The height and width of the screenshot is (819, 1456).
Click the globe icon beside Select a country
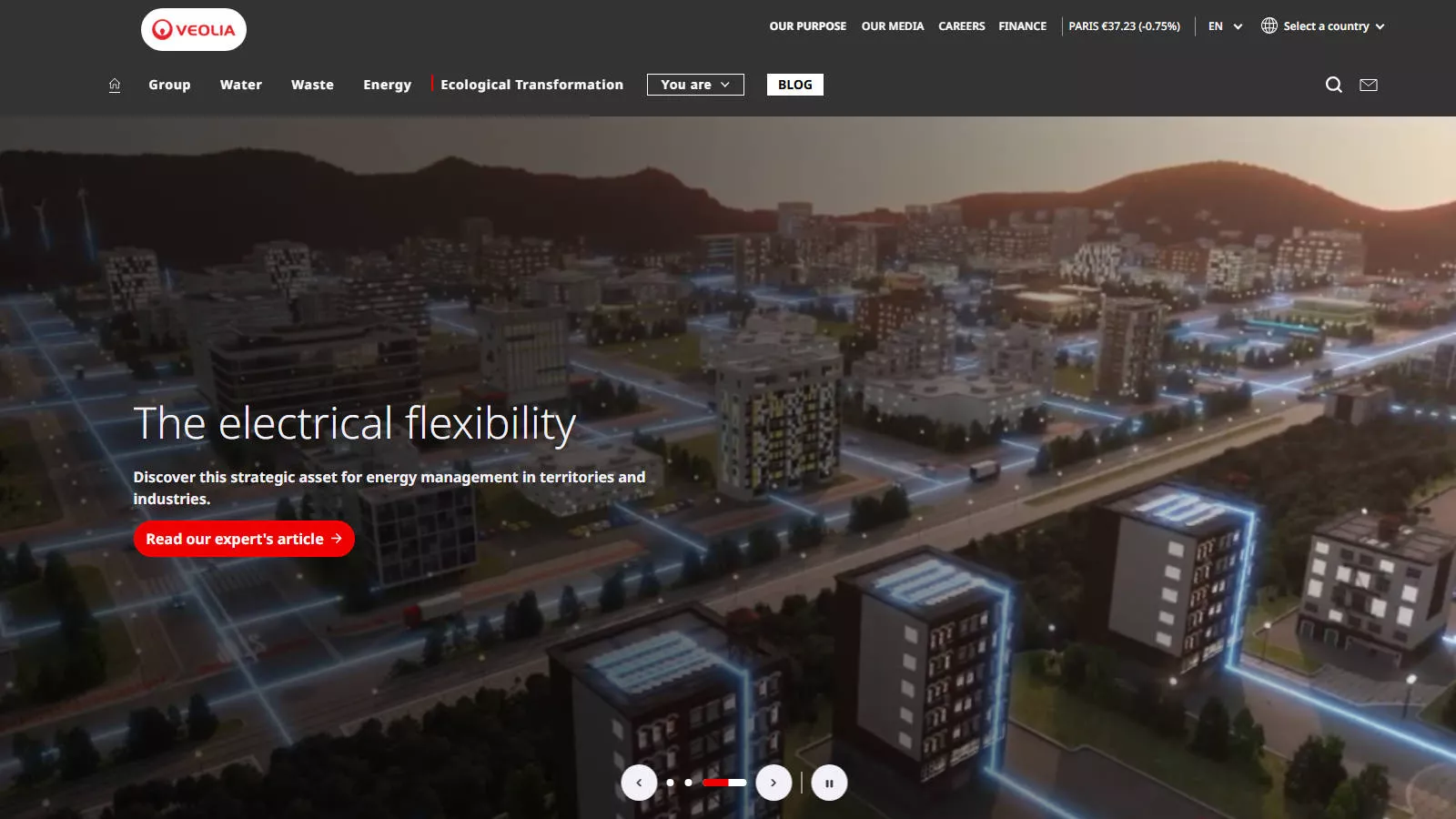[1269, 25]
